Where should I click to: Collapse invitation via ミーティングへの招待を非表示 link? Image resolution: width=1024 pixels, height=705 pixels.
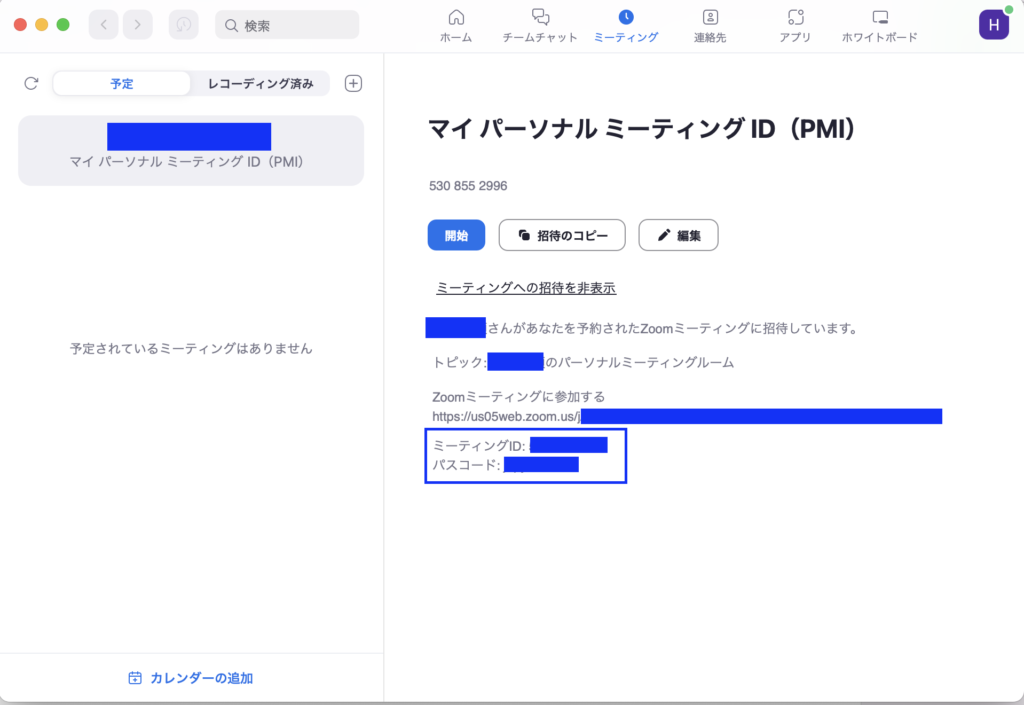point(526,288)
